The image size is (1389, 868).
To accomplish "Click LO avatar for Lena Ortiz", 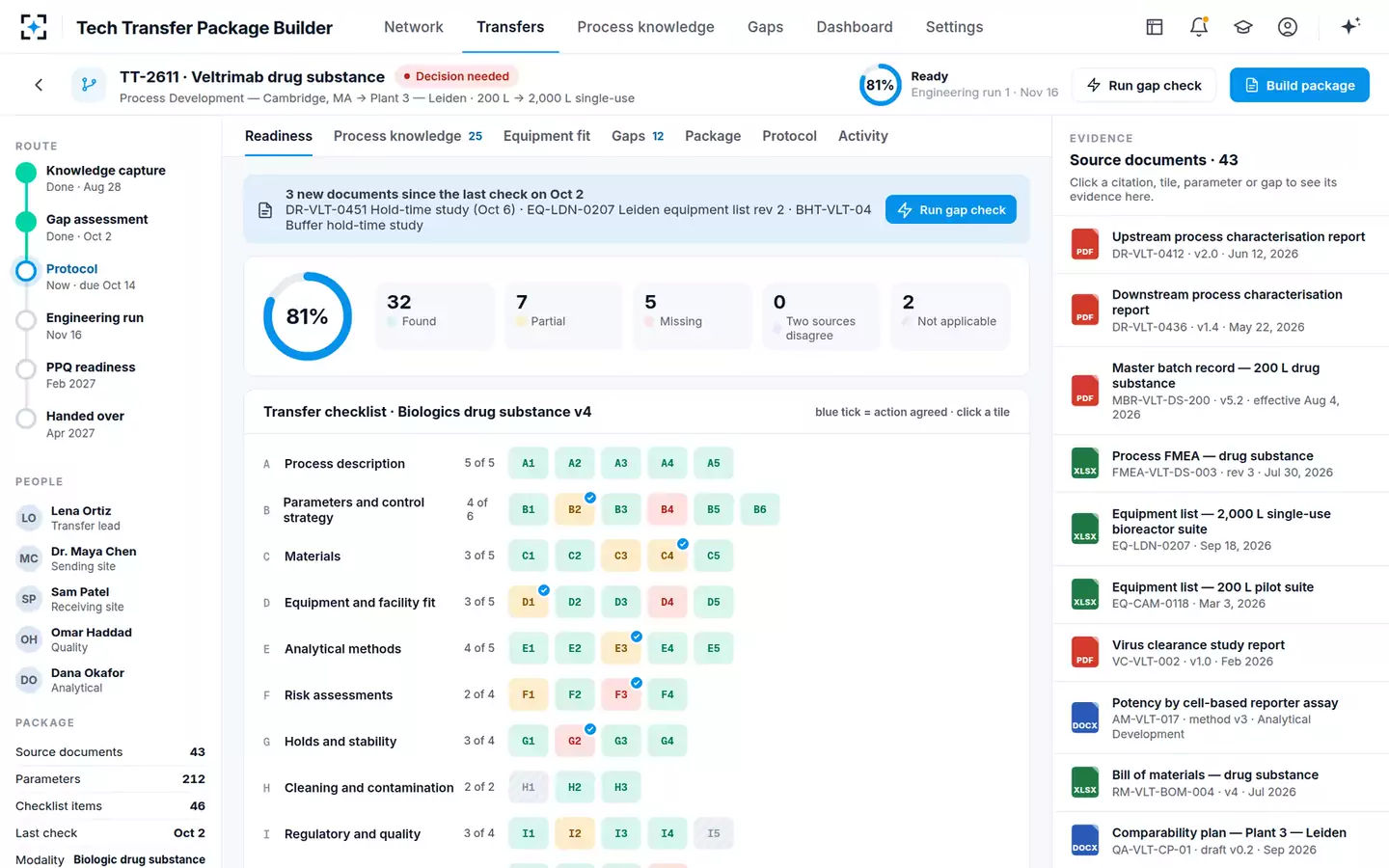I will (x=29, y=518).
